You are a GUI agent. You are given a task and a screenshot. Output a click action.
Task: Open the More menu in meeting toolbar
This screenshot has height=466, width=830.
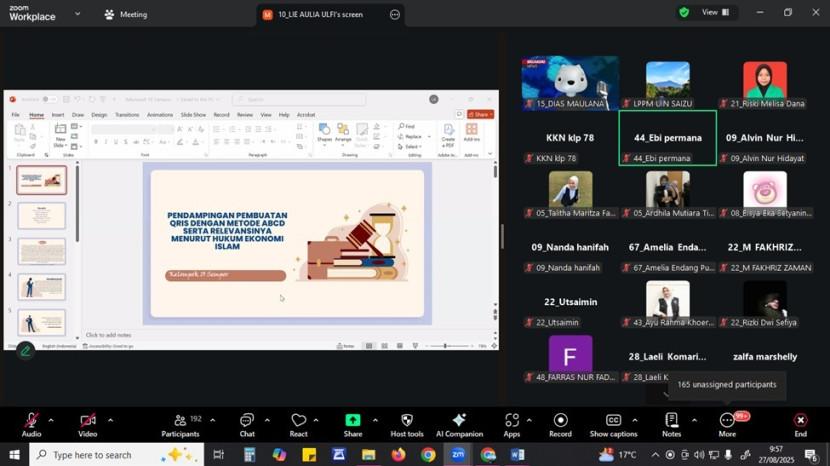[x=727, y=424]
